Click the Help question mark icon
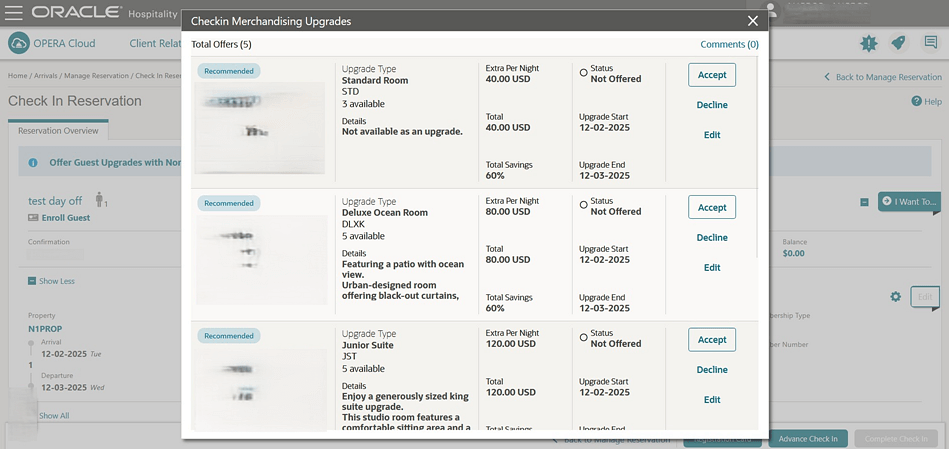949x449 pixels. [x=916, y=102]
